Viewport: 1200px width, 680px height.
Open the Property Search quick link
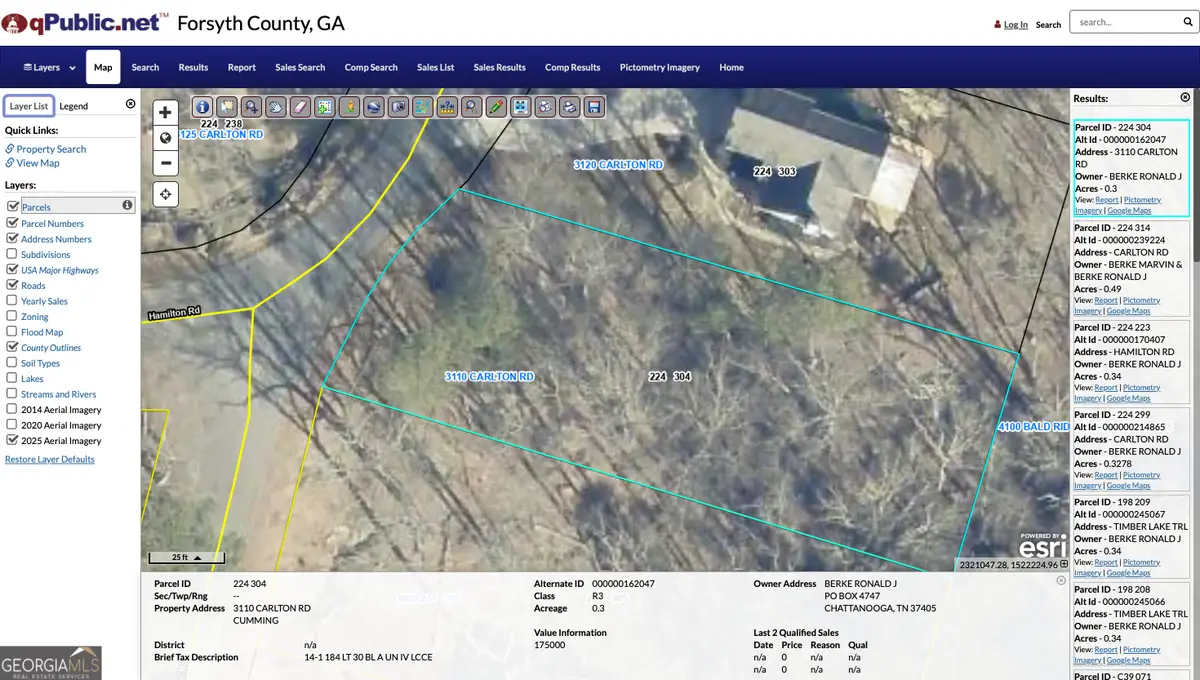51,149
